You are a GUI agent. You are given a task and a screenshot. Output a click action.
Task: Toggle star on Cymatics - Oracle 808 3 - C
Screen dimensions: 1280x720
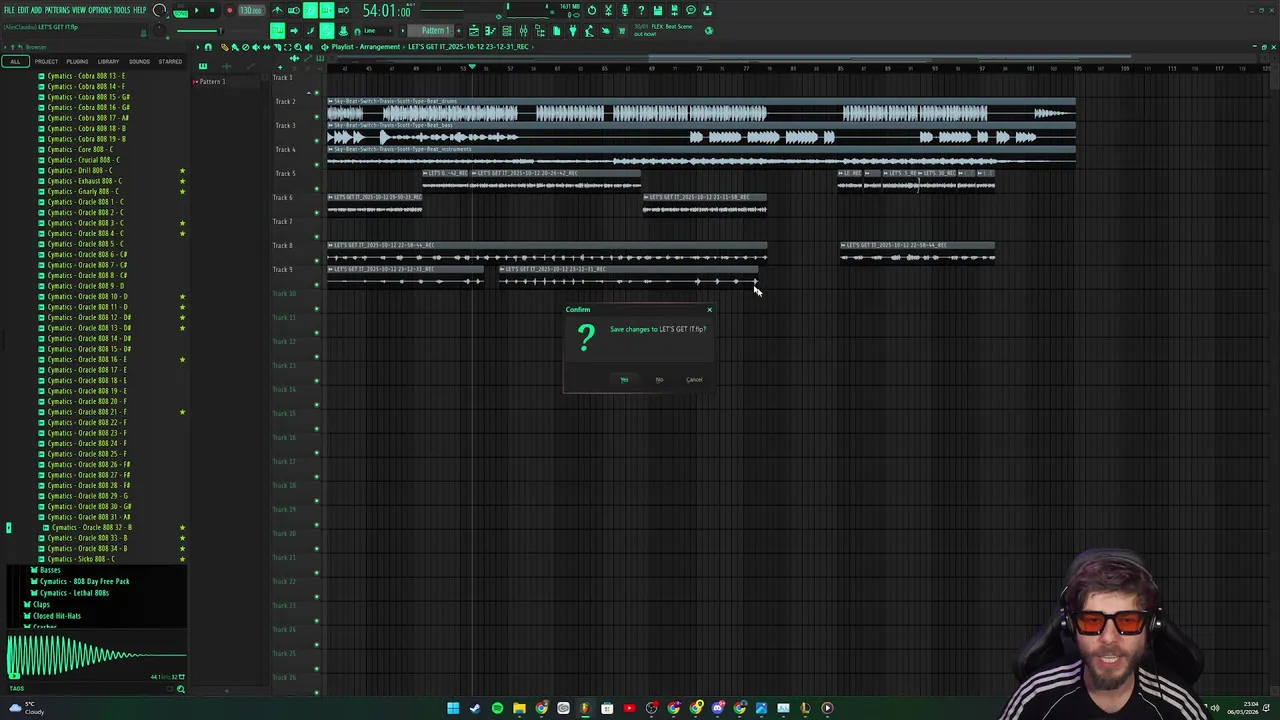tap(182, 223)
